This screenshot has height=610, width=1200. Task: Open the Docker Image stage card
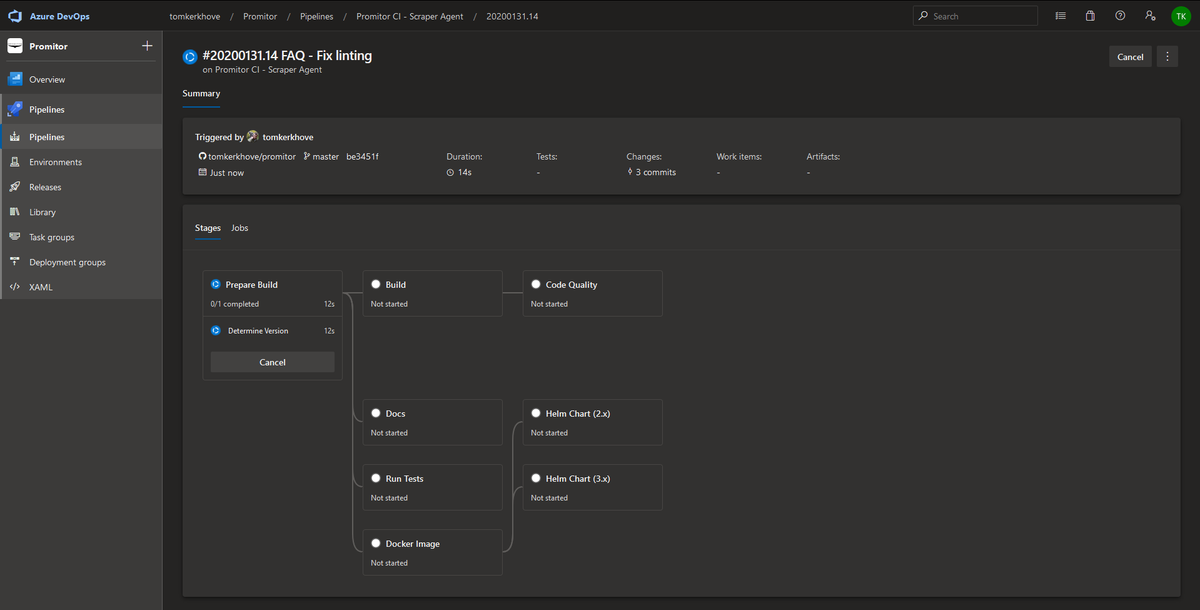432,552
